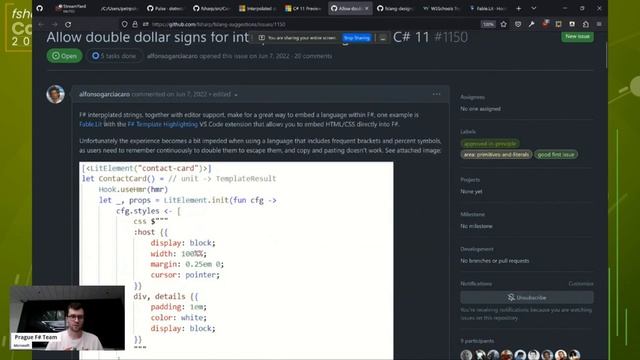Click the approved in principle label
The image size is (640, 360).
[490, 144]
